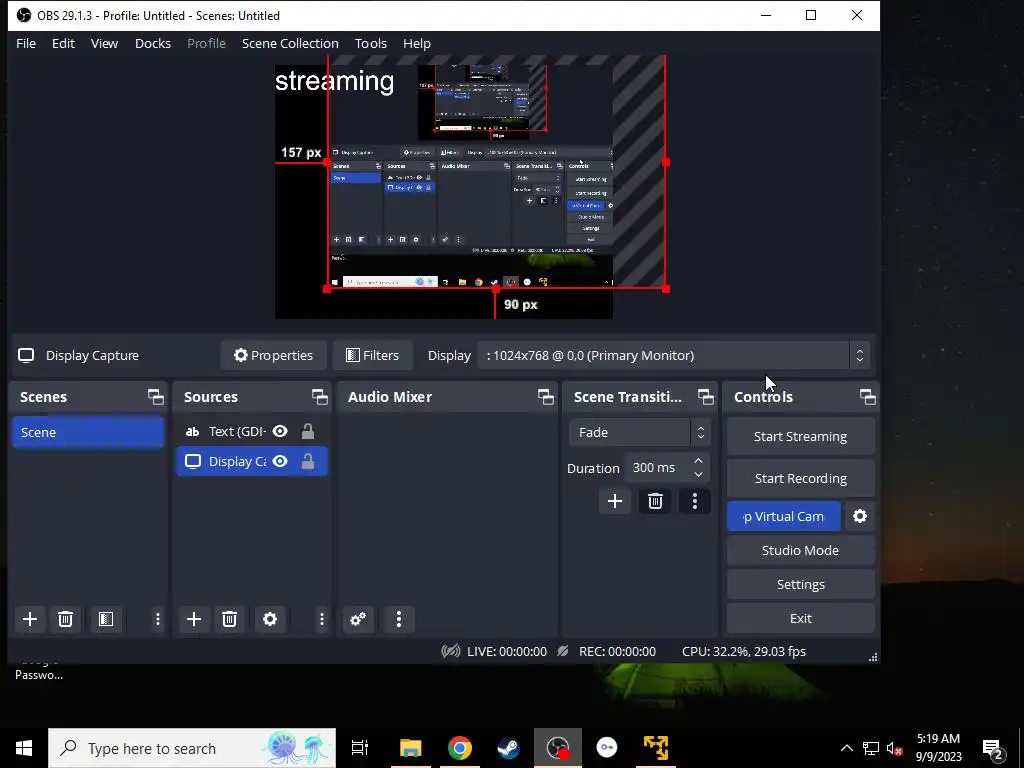The width and height of the screenshot is (1024, 768).
Task: Open the View menu
Action: (104, 43)
